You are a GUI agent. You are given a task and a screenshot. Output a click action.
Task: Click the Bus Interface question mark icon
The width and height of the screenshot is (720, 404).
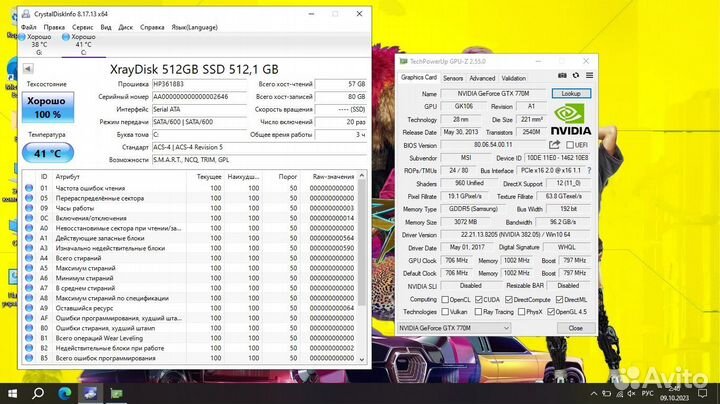[589, 170]
